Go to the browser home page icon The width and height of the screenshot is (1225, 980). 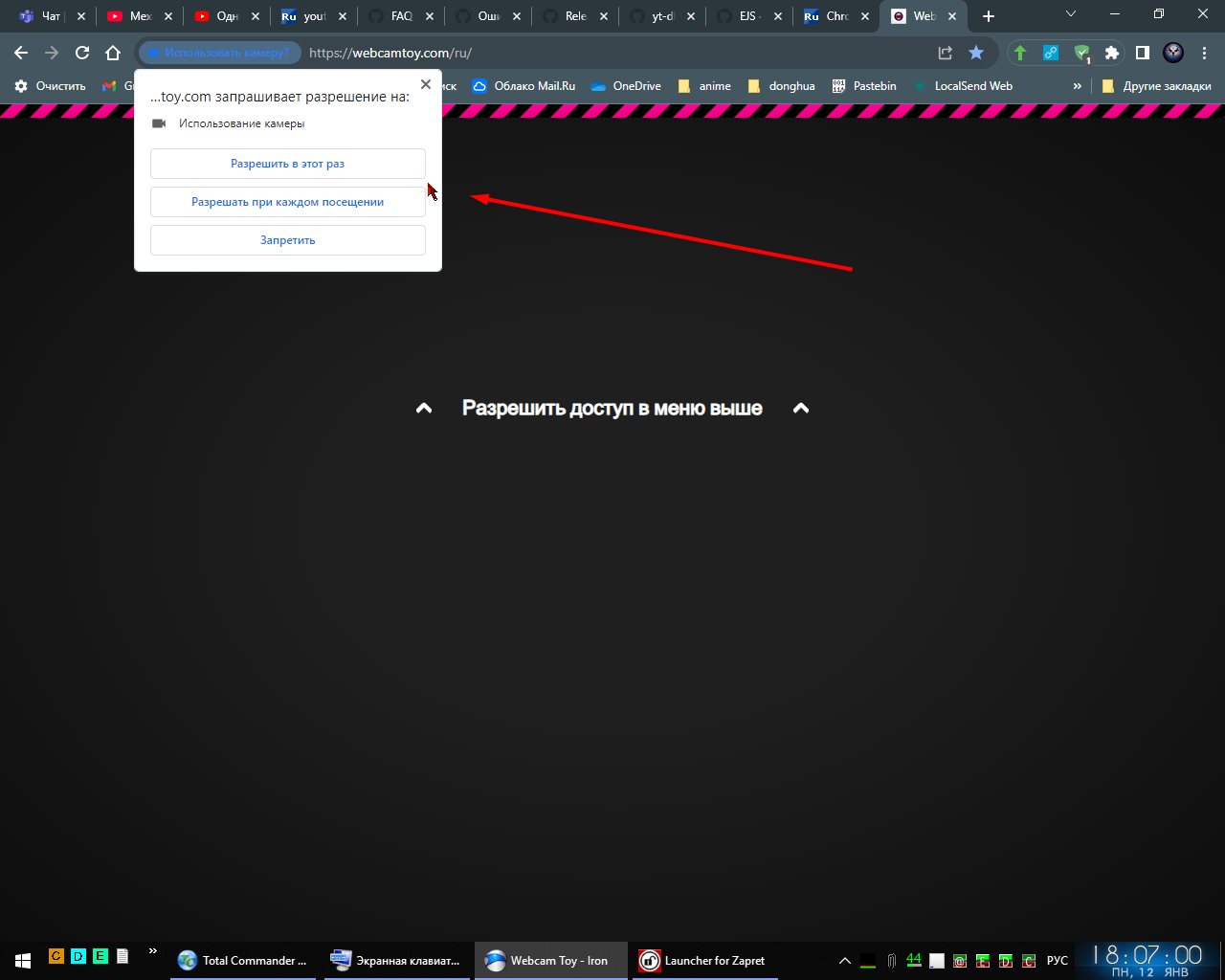(x=113, y=53)
